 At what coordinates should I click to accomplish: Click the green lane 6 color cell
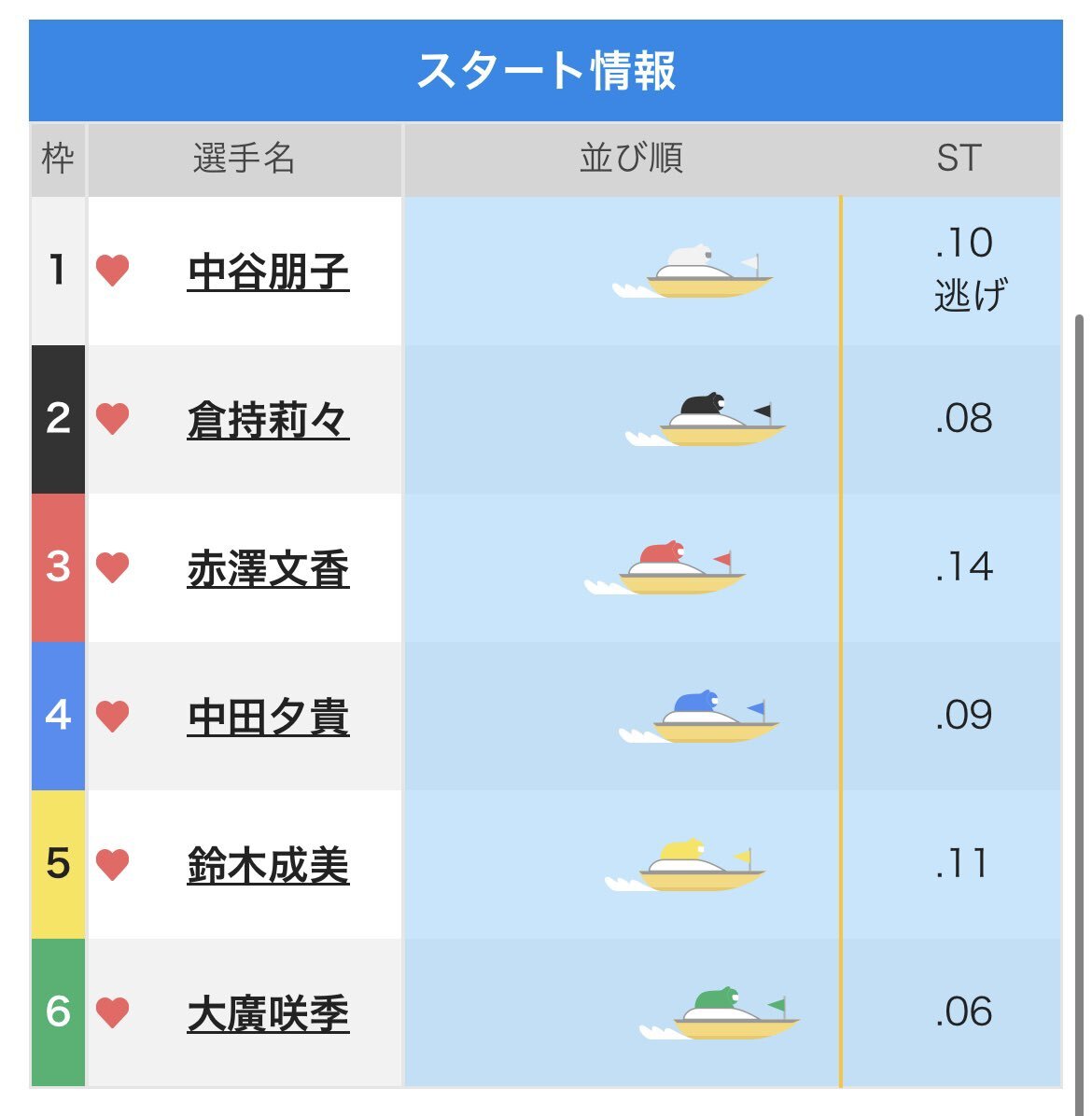(59, 1012)
